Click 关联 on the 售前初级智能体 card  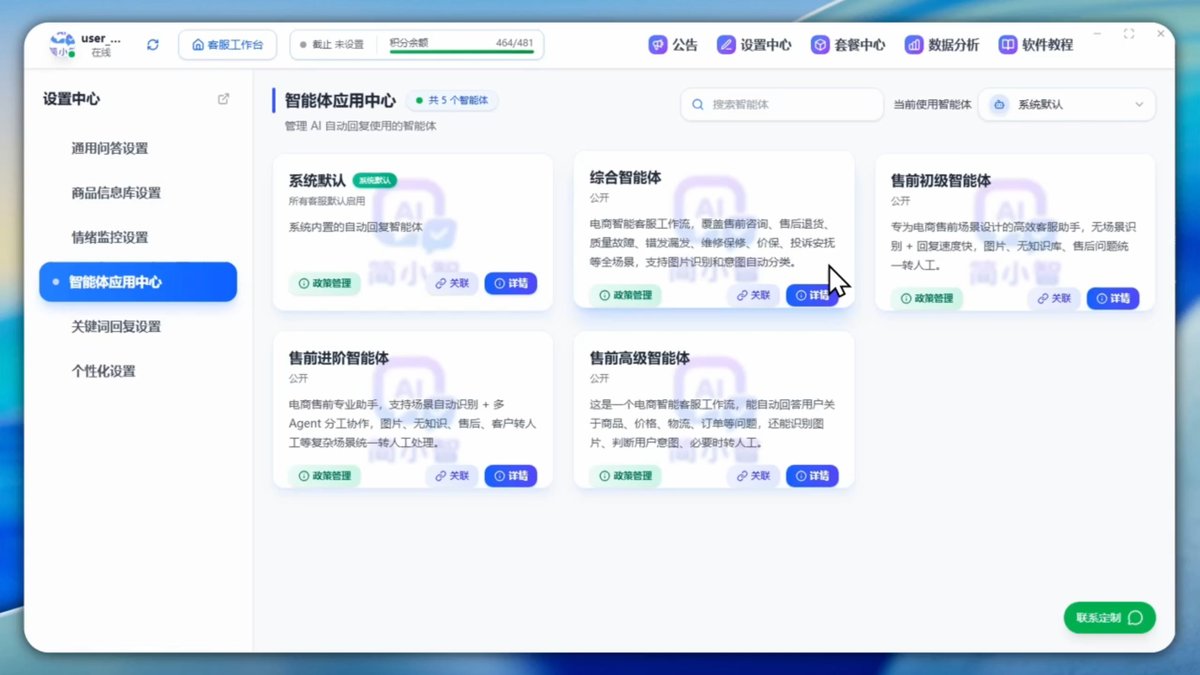[x=1054, y=298]
